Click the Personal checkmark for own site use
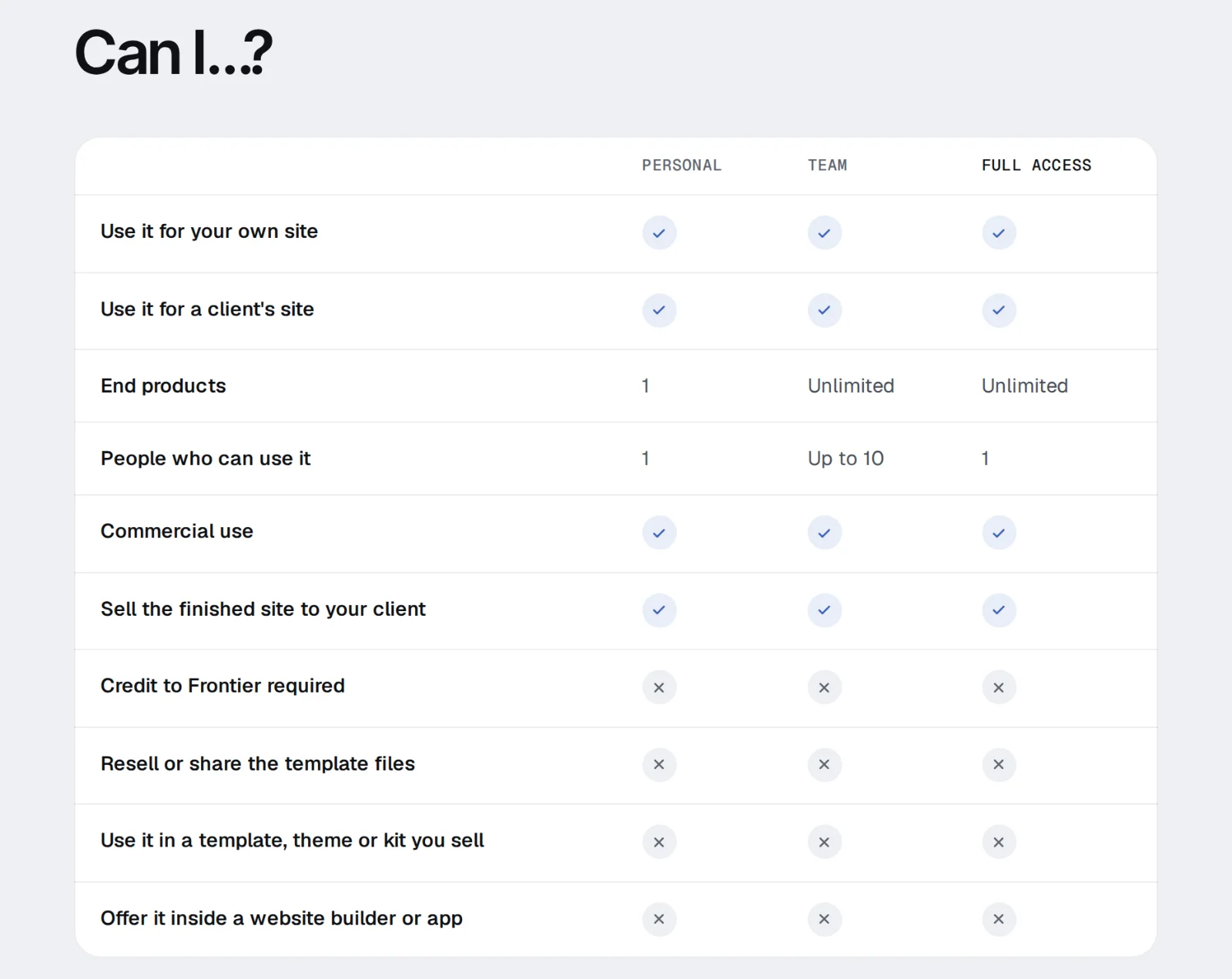This screenshot has width=1232, height=979. pos(659,233)
